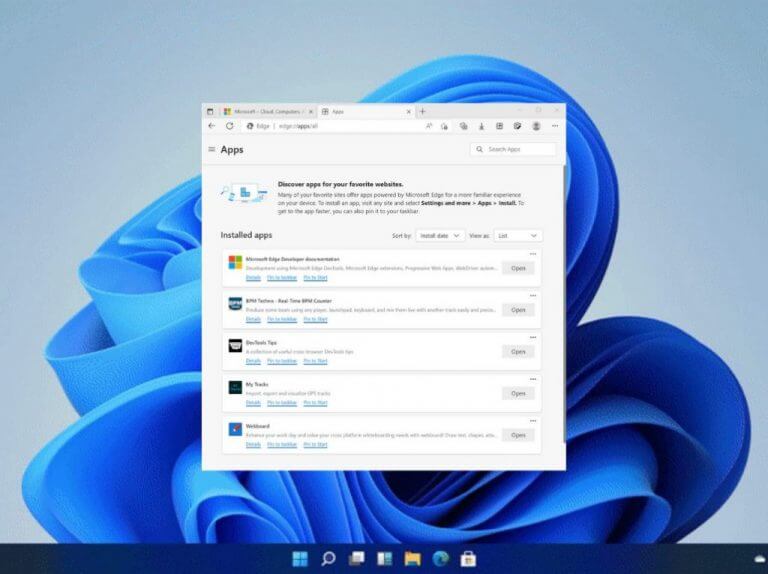
Task: Open more options for DevTools Tips
Action: [533, 337]
